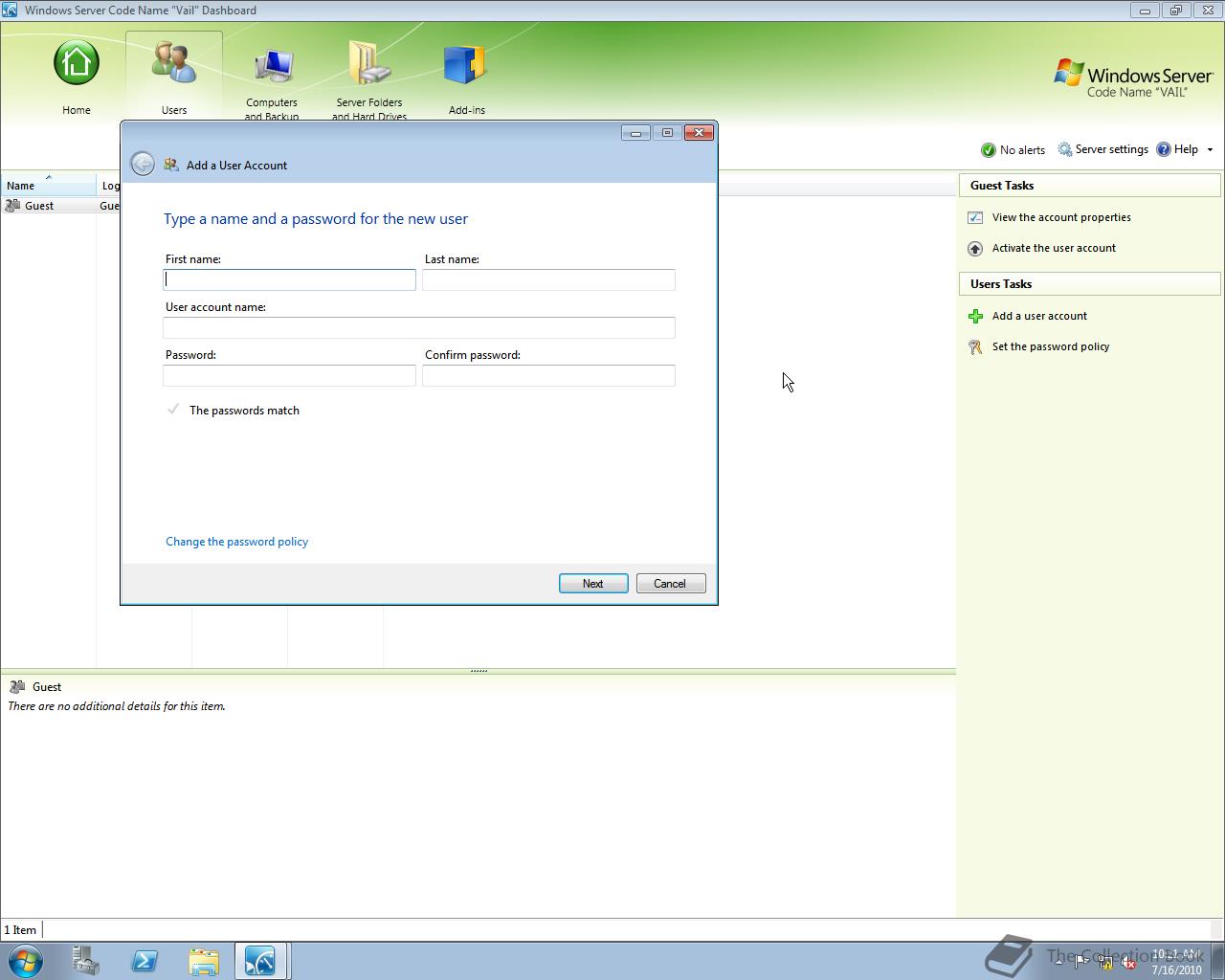The width and height of the screenshot is (1225, 980).
Task: Click the pane splitter grip handle
Action: click(479, 671)
